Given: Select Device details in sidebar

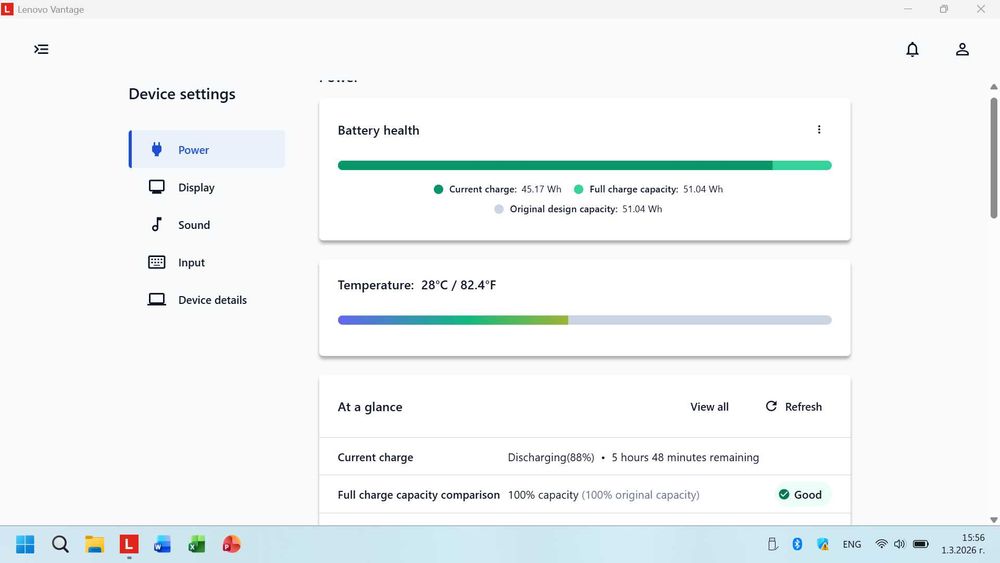Looking at the screenshot, I should tap(207, 300).
